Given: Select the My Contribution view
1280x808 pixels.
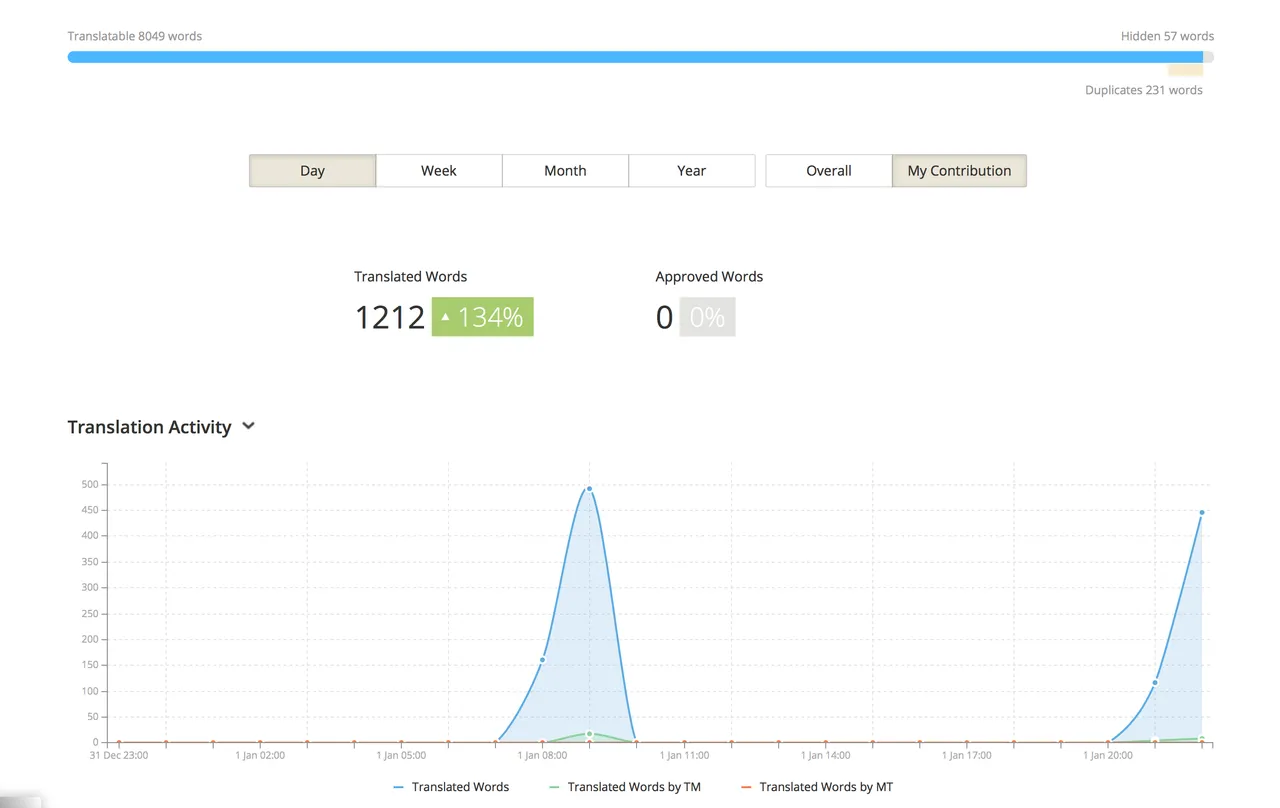Looking at the screenshot, I should (959, 170).
